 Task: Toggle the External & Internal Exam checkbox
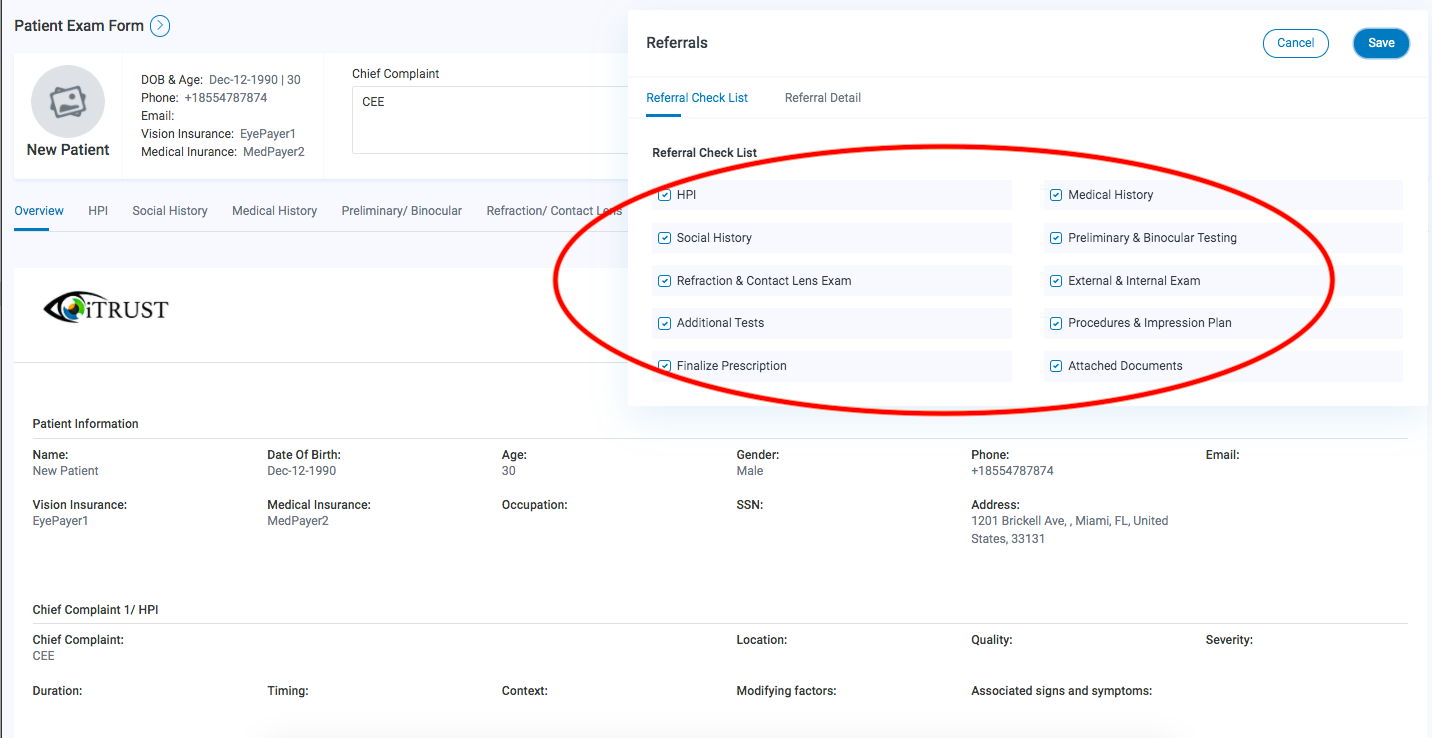pyautogui.click(x=1055, y=280)
